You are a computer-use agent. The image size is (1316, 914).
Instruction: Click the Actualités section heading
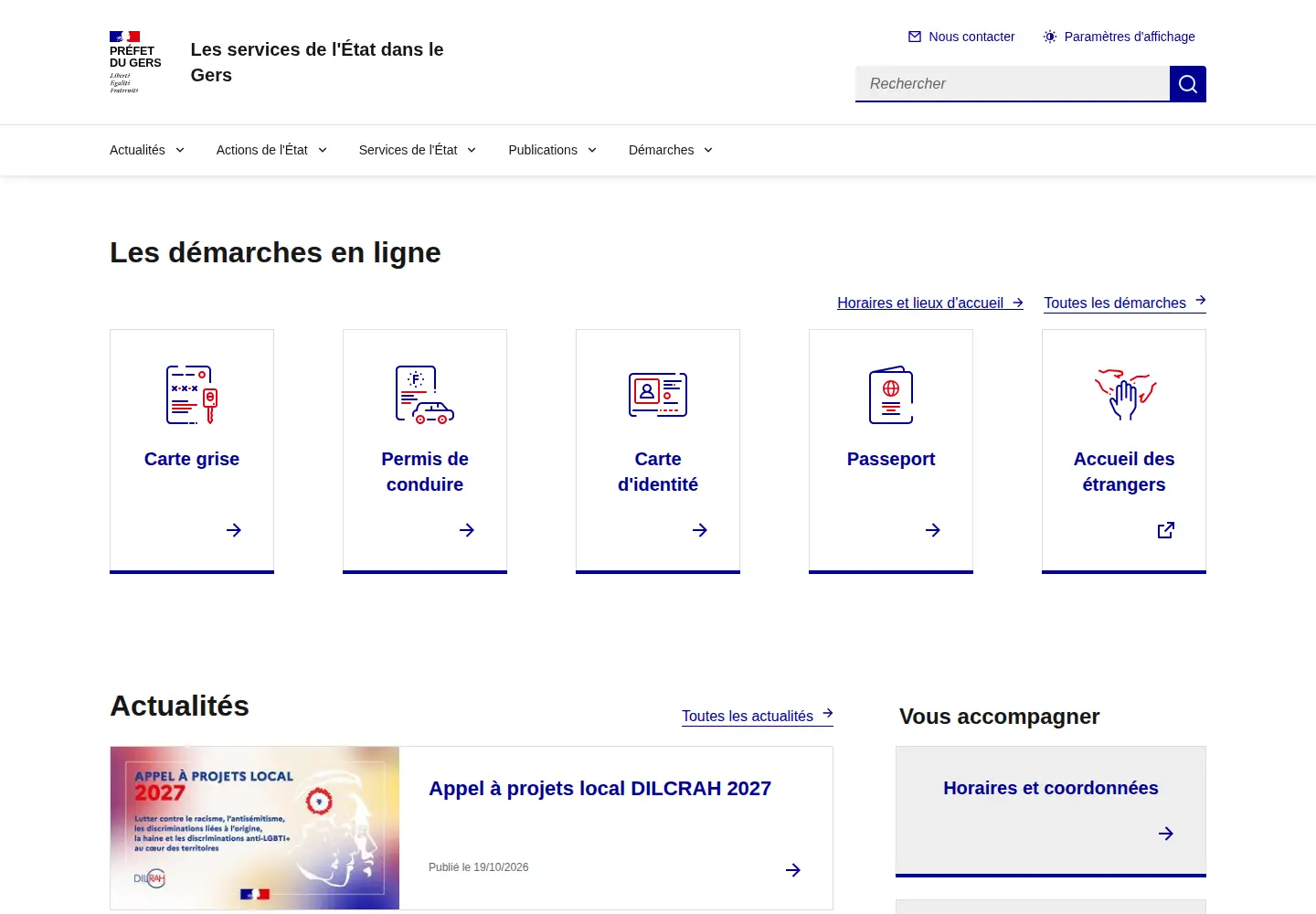(179, 706)
